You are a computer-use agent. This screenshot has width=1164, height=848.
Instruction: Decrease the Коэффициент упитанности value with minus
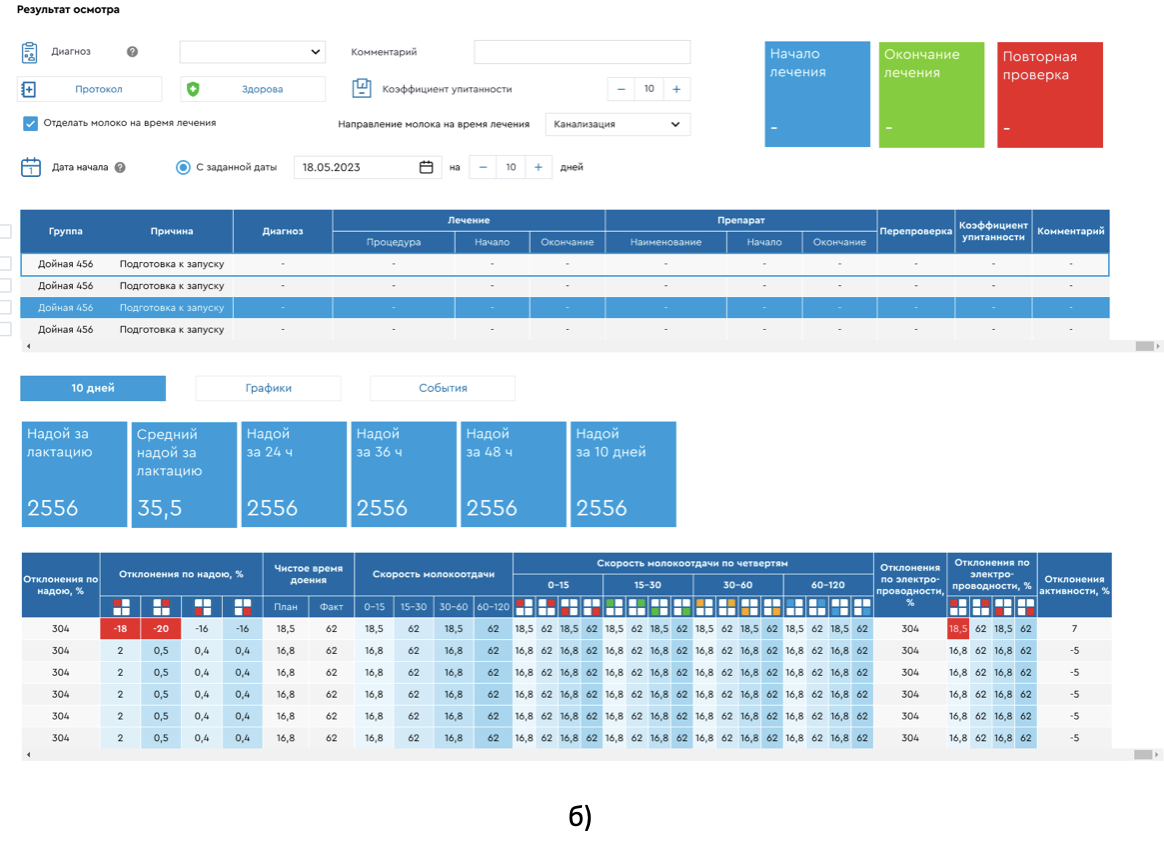[x=621, y=89]
